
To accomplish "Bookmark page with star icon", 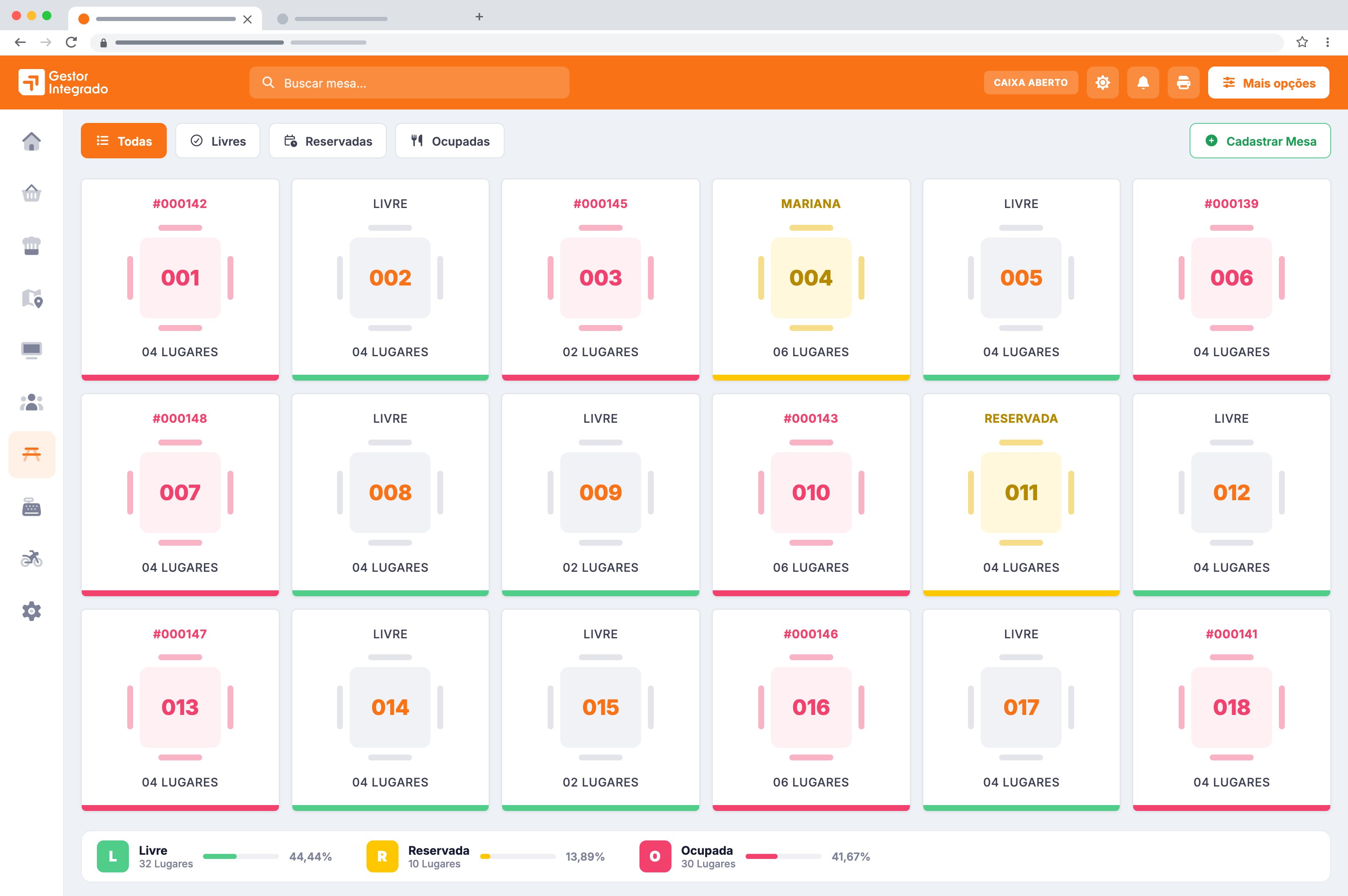I will click(x=1302, y=42).
